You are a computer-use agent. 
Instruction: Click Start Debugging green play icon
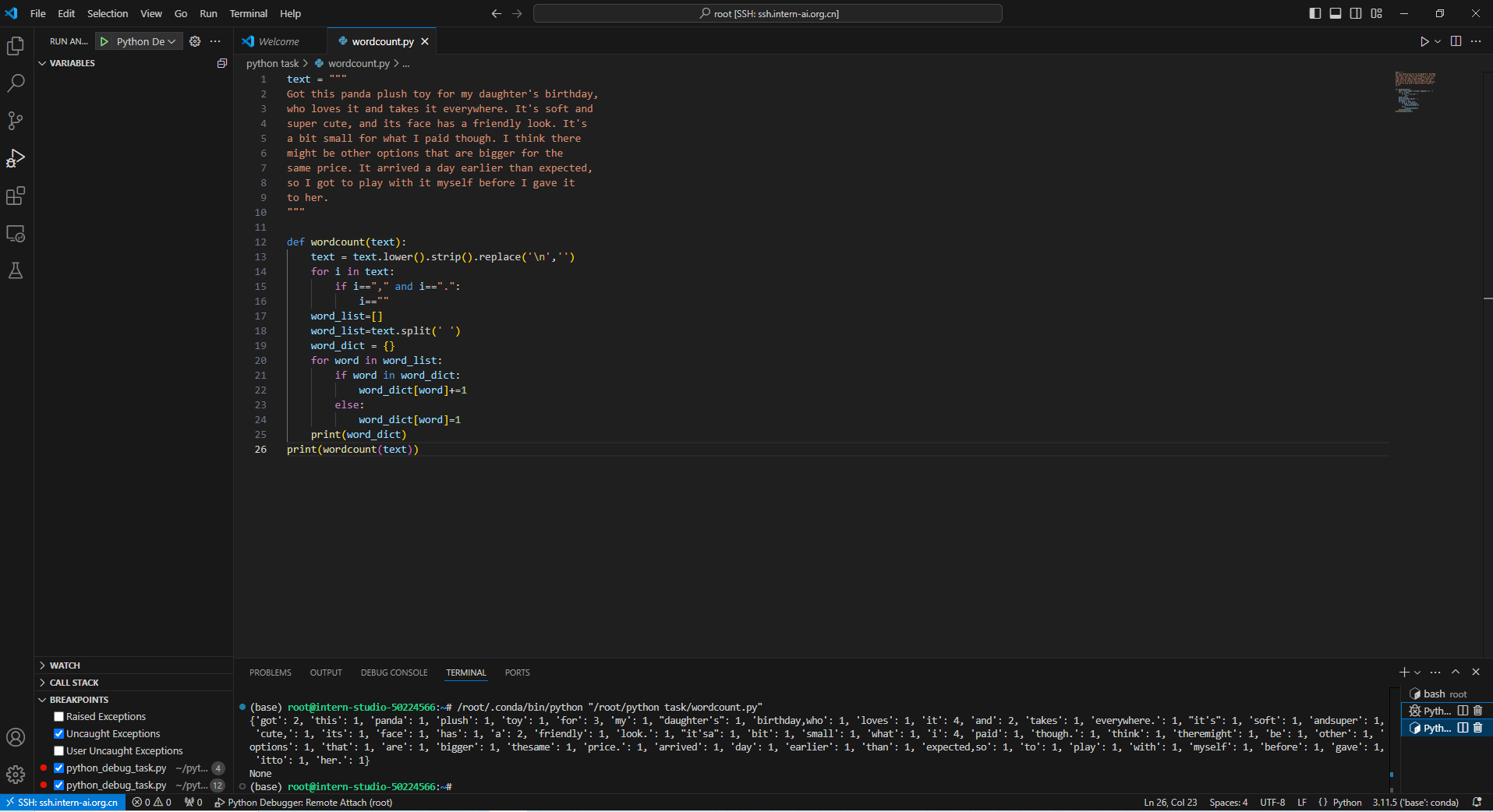(104, 41)
